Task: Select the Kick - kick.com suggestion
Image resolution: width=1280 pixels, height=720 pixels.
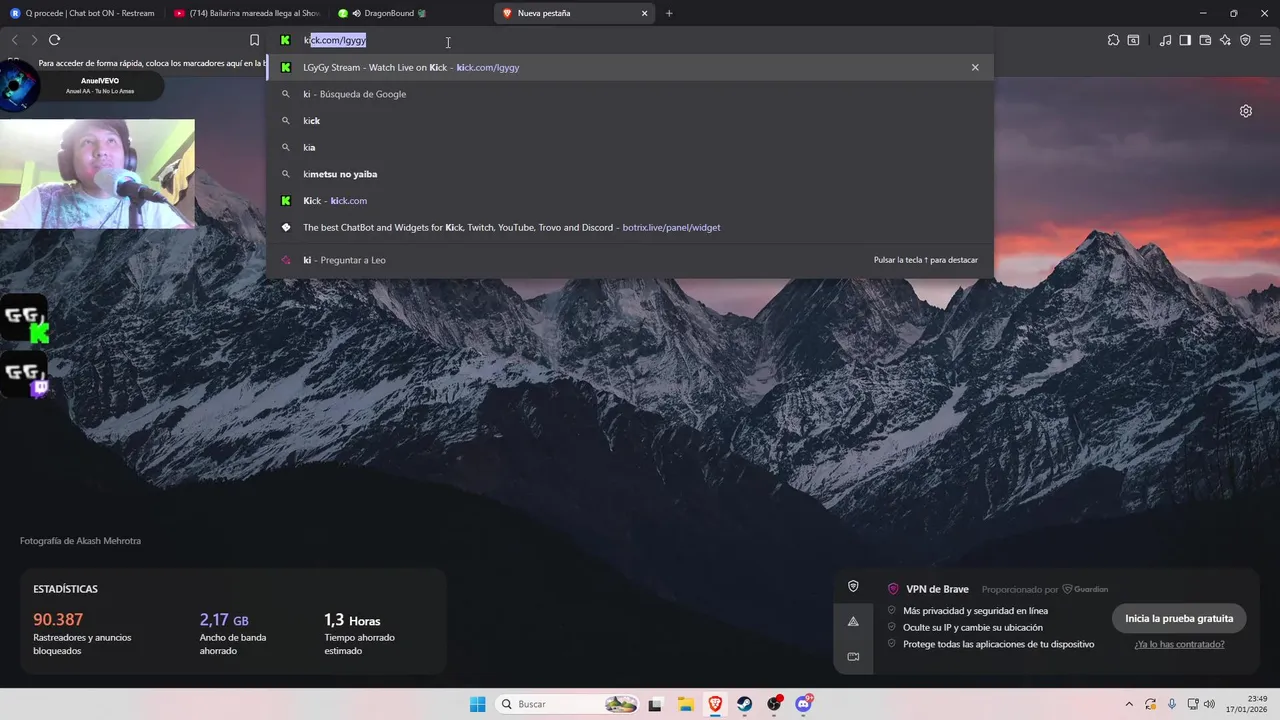Action: click(x=630, y=200)
